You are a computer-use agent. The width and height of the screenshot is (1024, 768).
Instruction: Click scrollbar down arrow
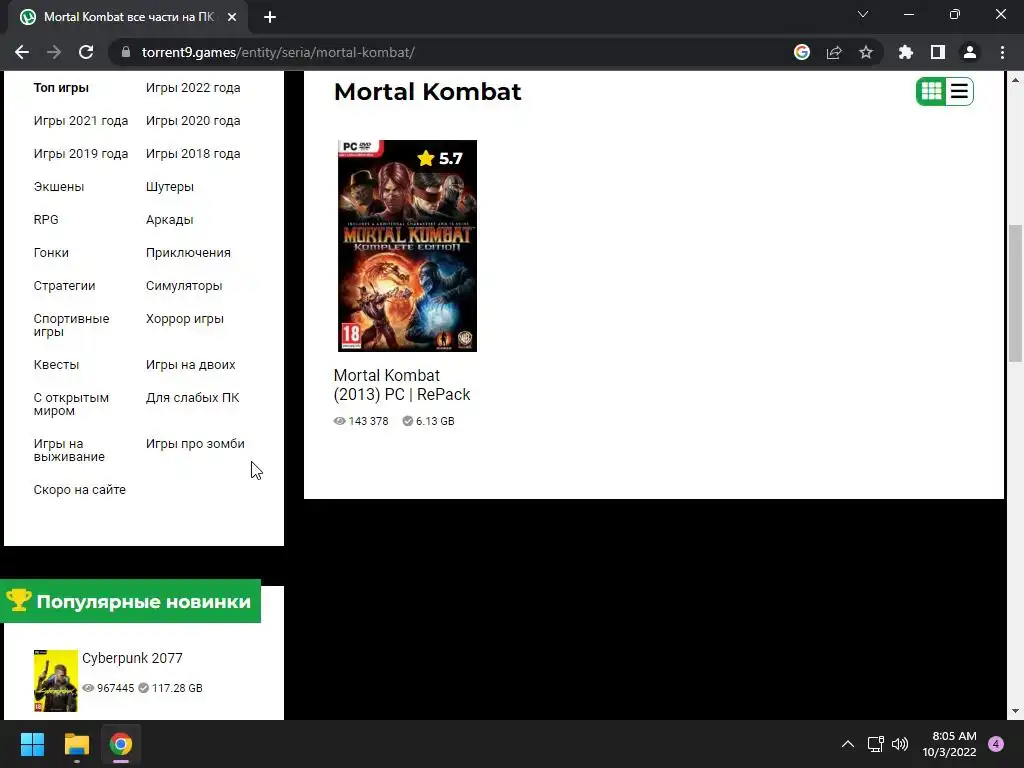click(x=1015, y=711)
